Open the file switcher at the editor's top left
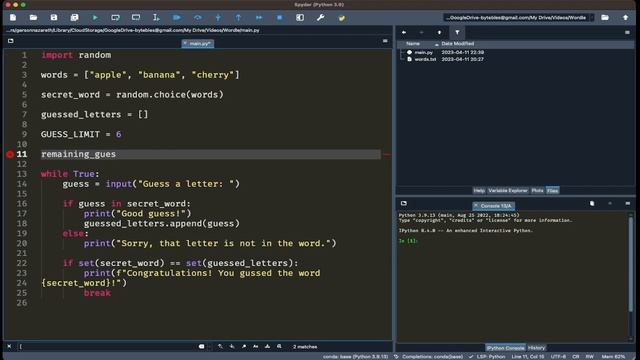 click(x=11, y=41)
